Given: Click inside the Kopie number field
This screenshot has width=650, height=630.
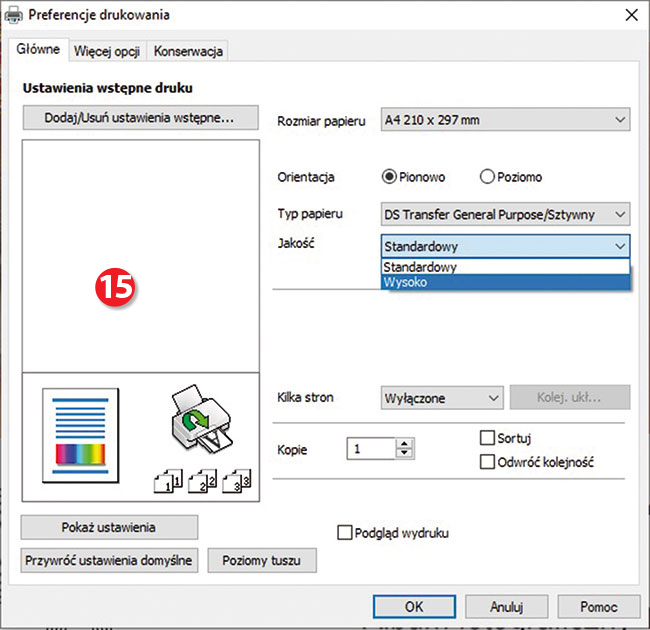Looking at the screenshot, I should click(x=370, y=449).
